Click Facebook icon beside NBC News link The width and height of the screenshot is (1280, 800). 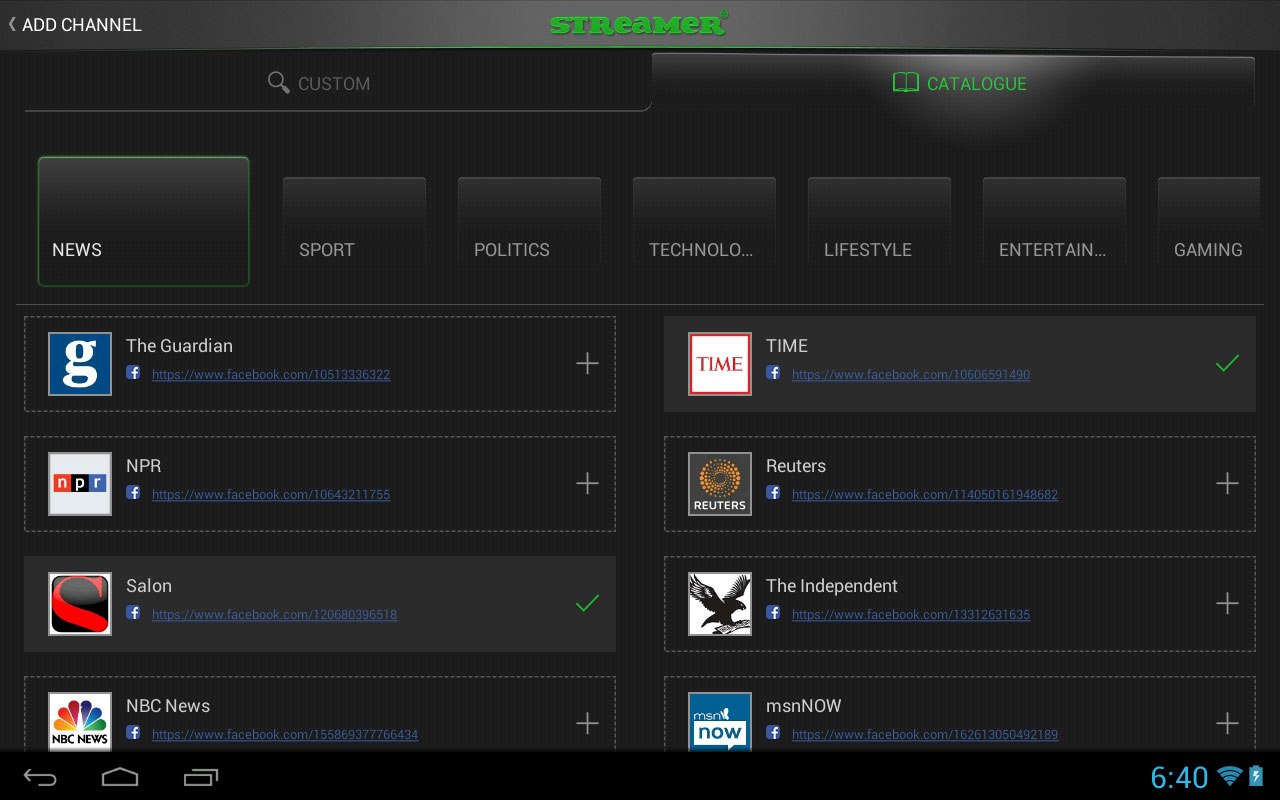point(133,733)
